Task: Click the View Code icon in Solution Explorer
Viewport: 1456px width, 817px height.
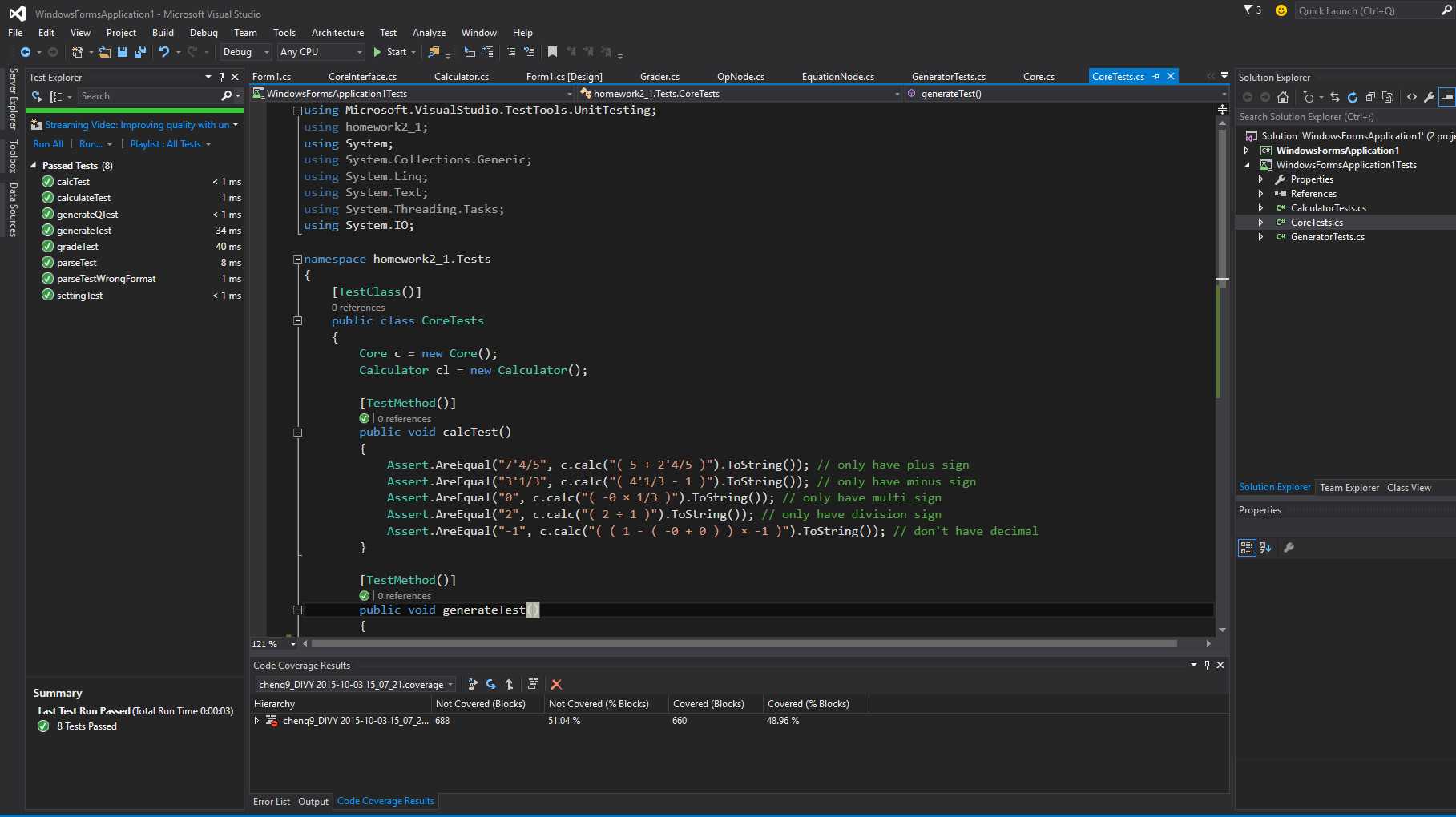Action: click(1412, 97)
